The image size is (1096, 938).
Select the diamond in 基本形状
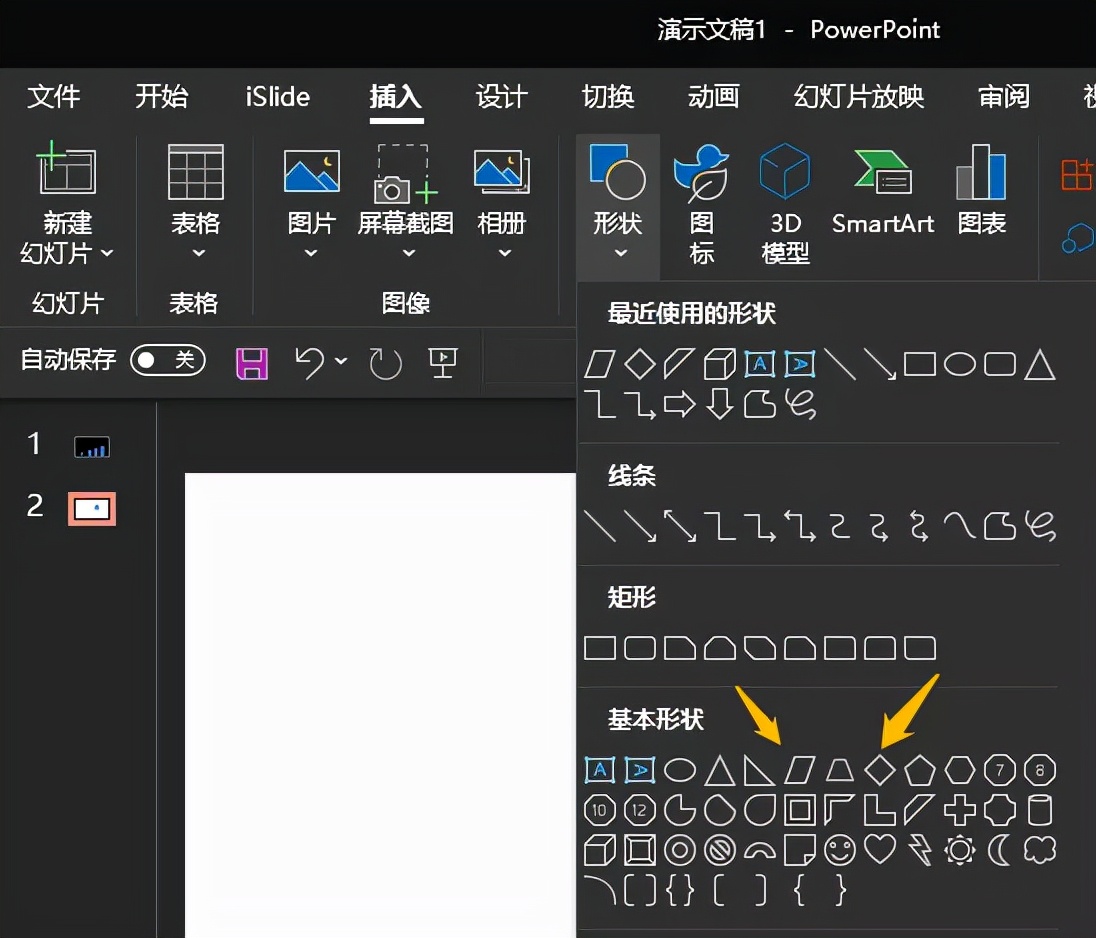click(880, 770)
